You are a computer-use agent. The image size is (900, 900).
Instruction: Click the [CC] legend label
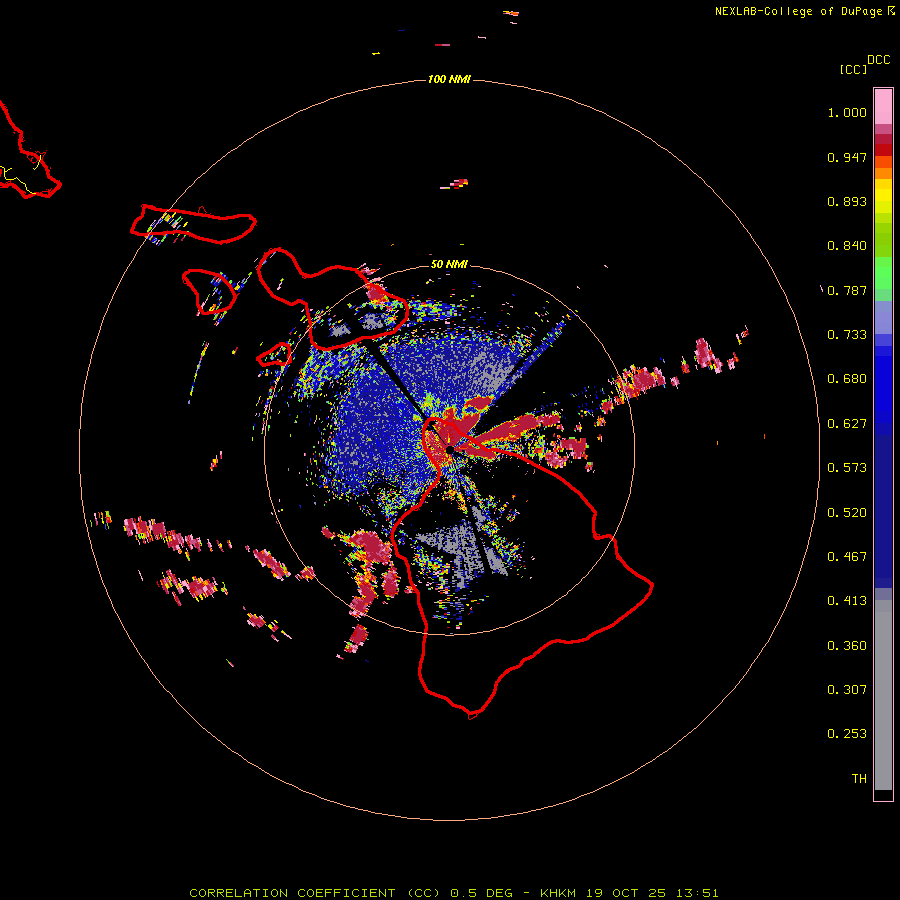tap(853, 69)
